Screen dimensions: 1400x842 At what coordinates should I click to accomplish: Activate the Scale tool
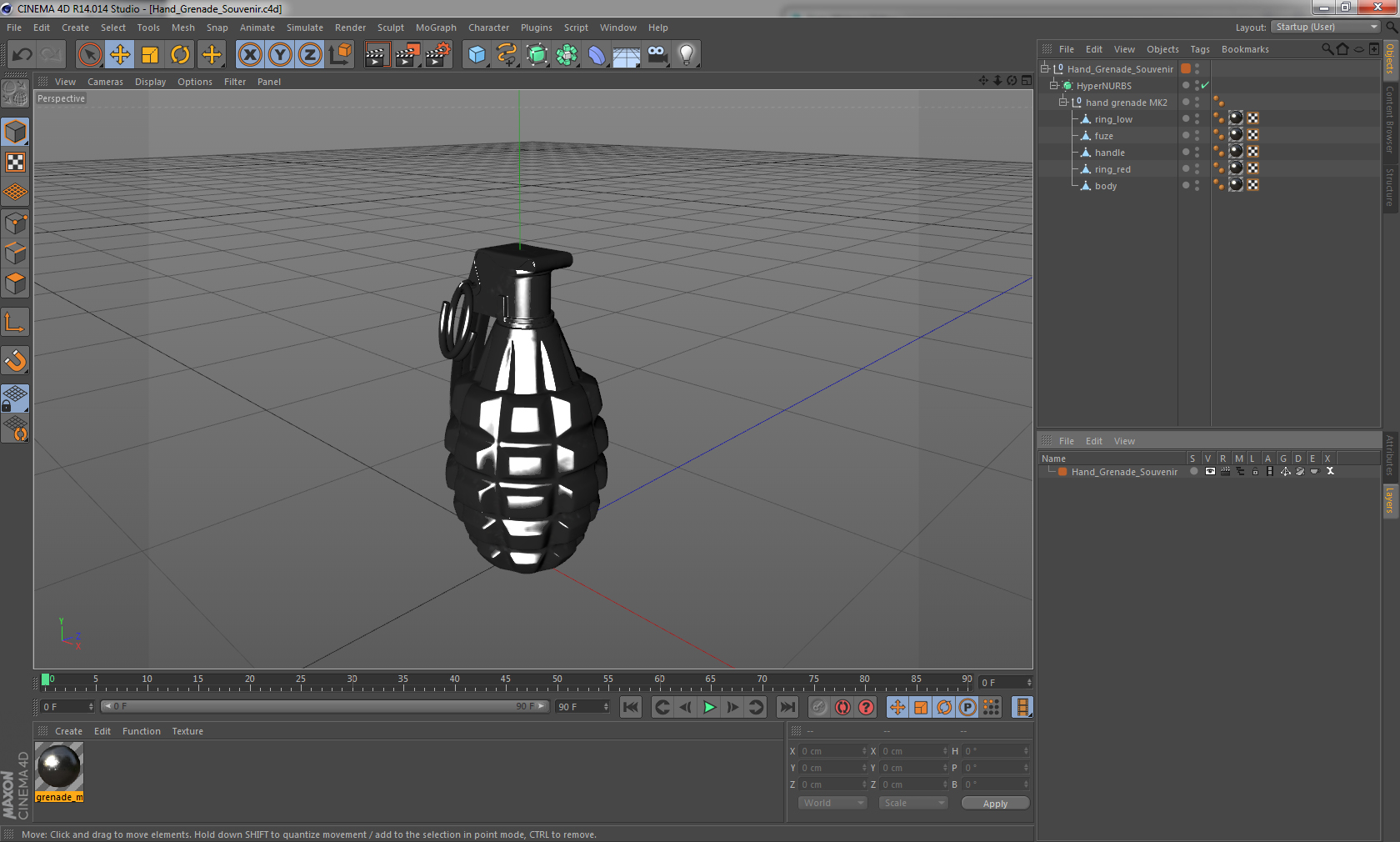click(150, 55)
